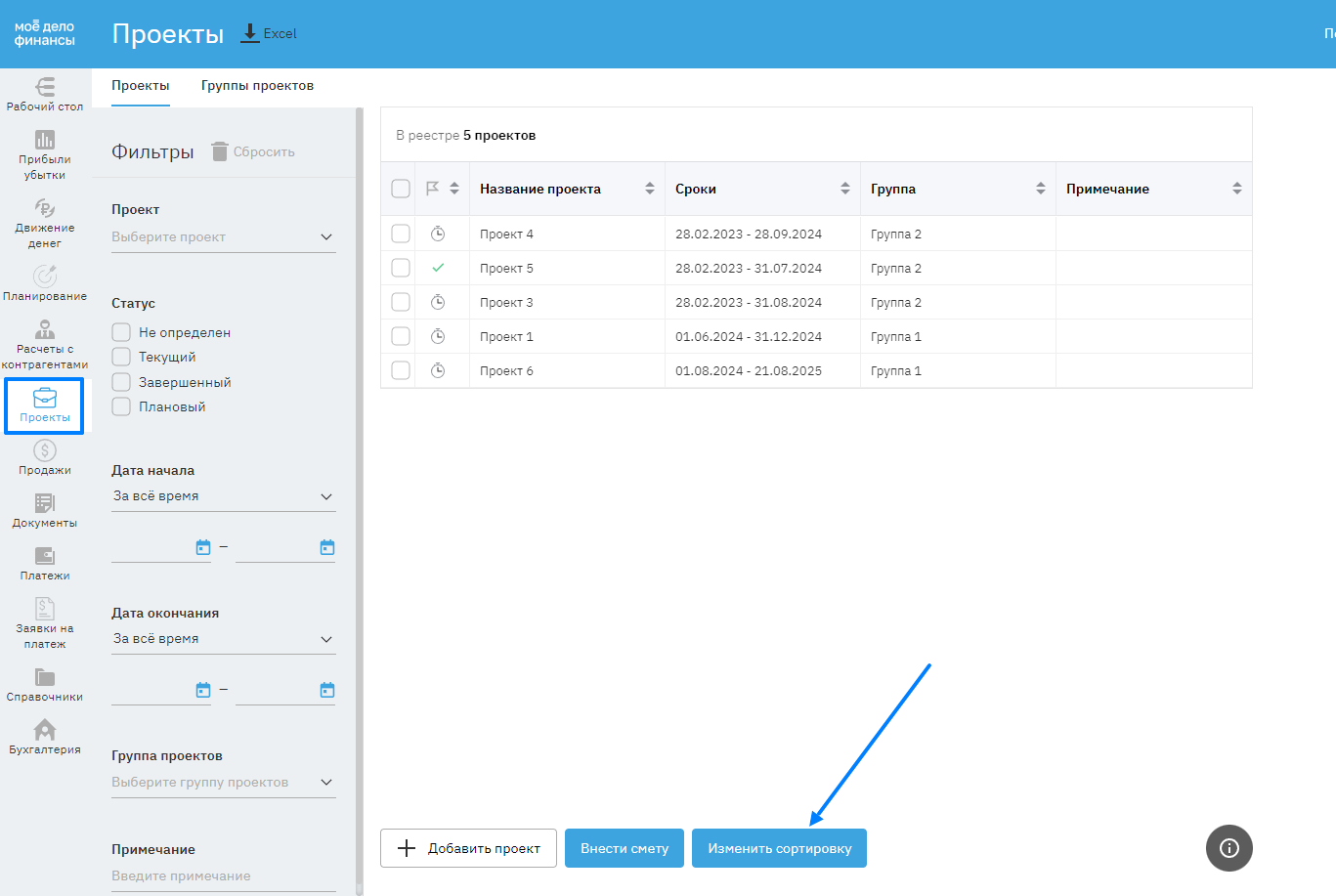Screen dimensions: 1336x896
Task: Sort table by Сроки column
Action: 844,189
